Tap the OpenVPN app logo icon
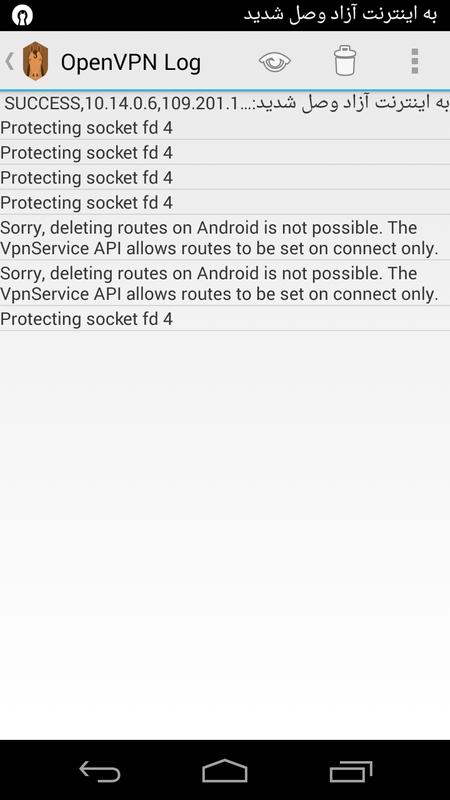450x800 pixels. pyautogui.click(x=36, y=61)
